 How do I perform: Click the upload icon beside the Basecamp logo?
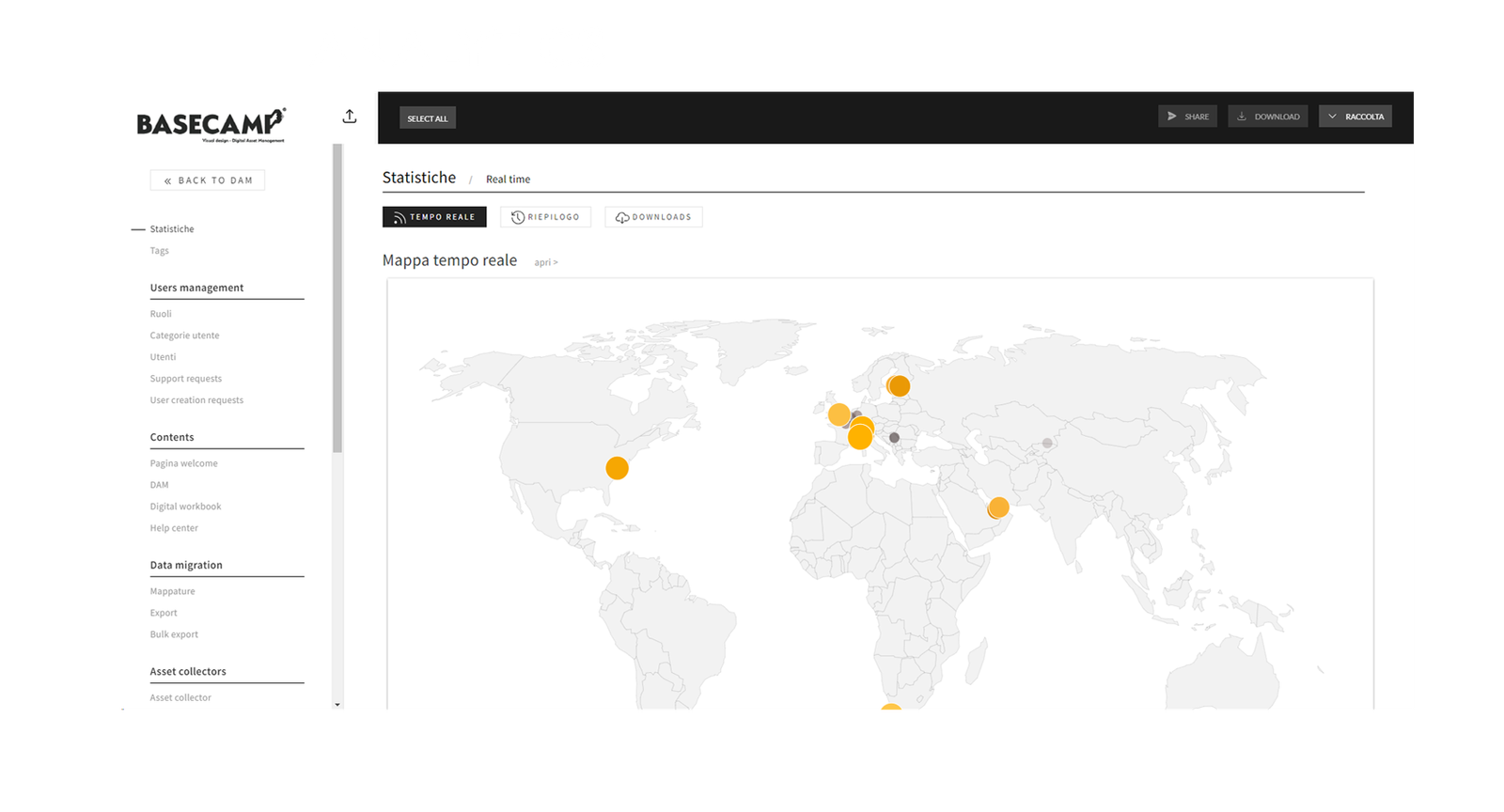(x=350, y=117)
